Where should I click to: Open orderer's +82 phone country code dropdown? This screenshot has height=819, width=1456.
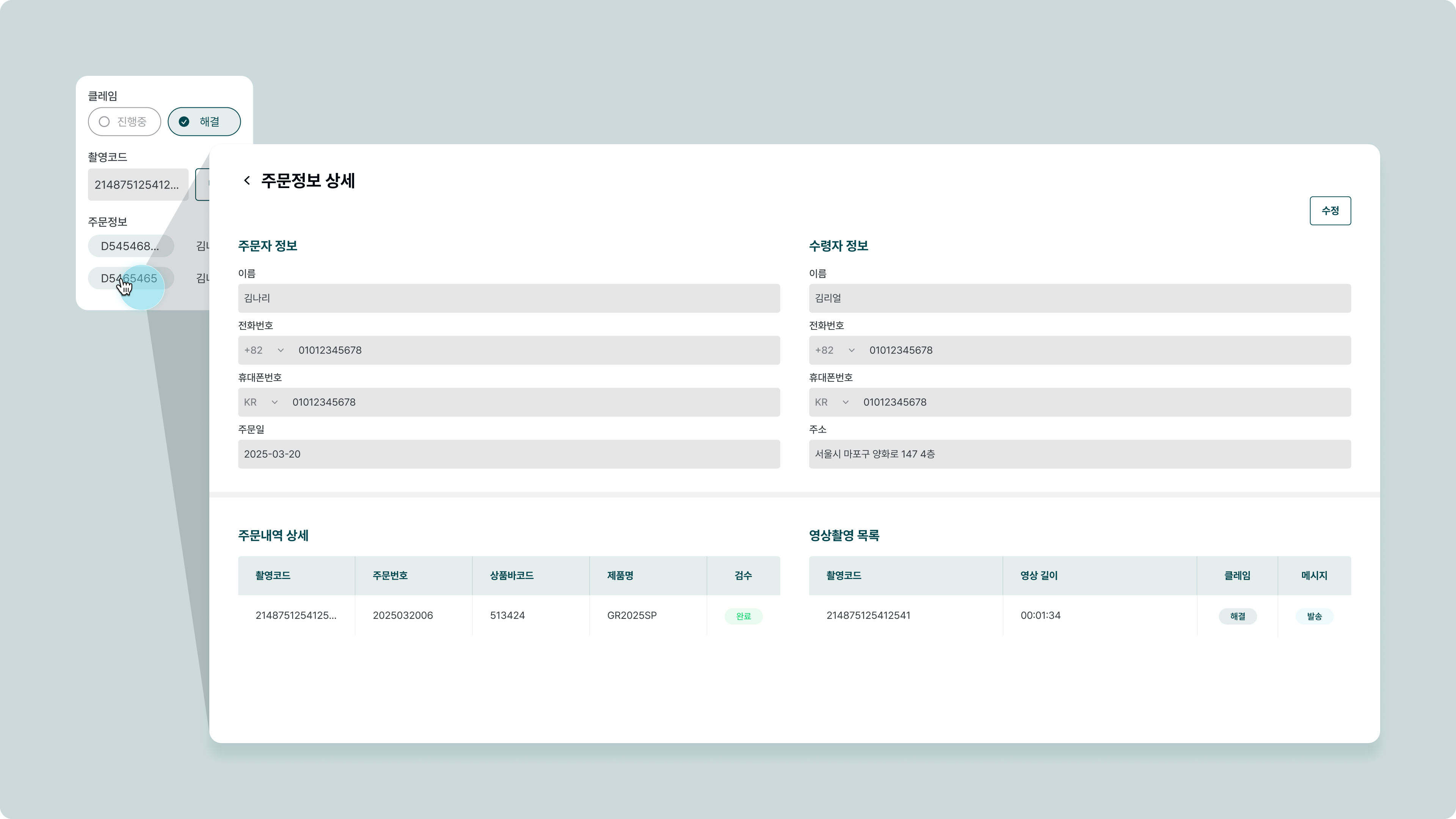pos(264,350)
